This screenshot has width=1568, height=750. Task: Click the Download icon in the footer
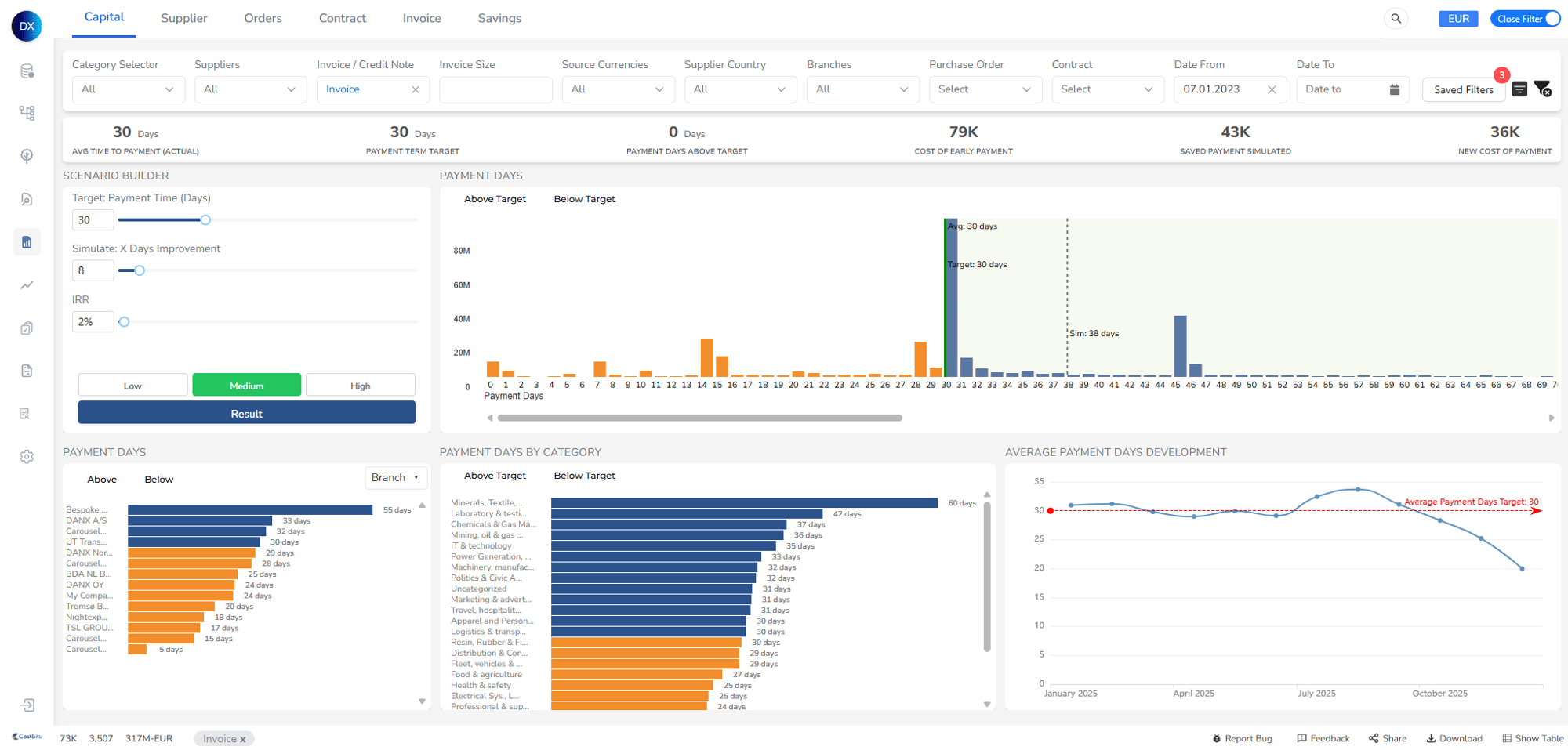[x=1431, y=738]
